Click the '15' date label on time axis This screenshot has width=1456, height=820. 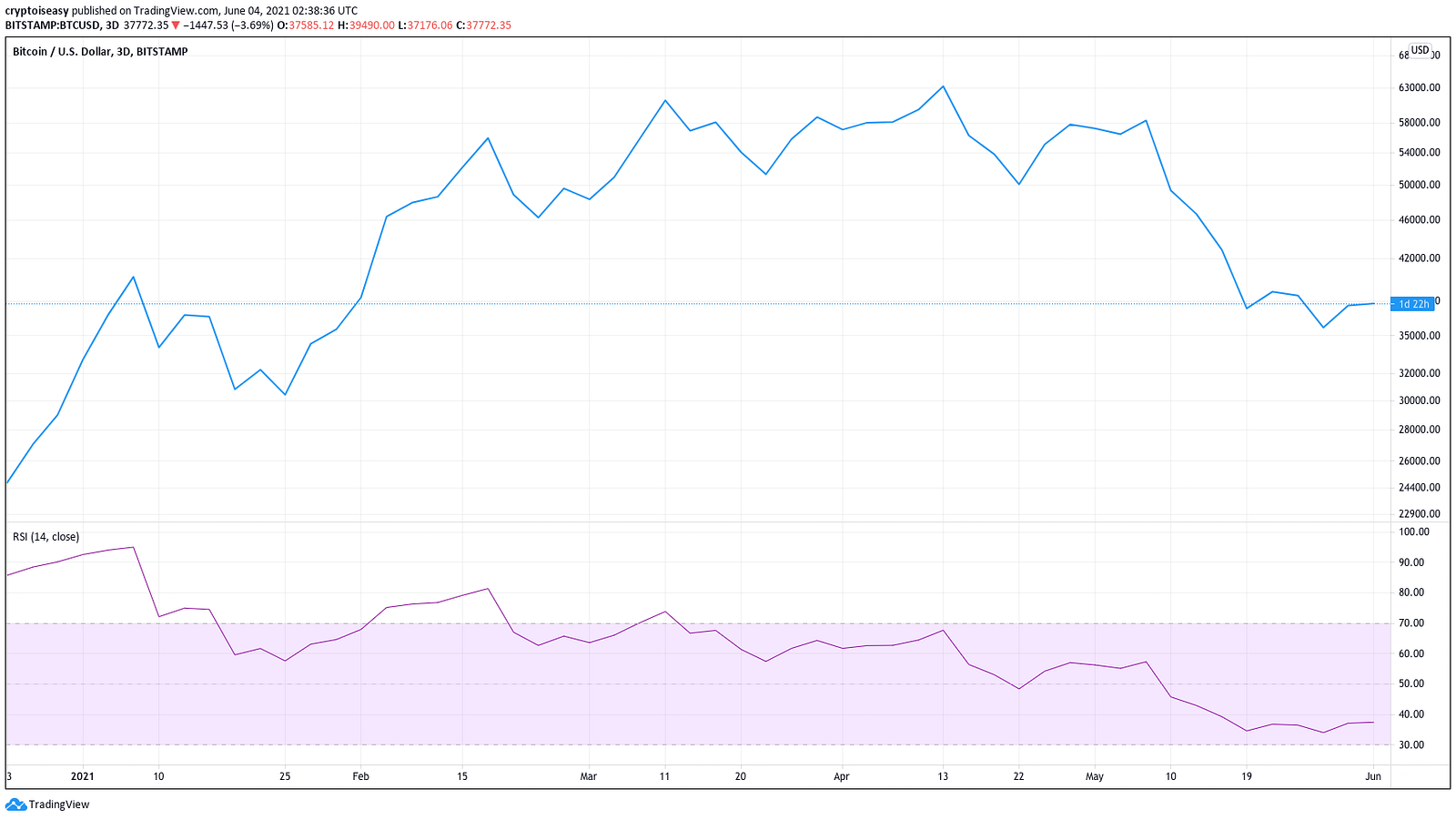coord(462,776)
